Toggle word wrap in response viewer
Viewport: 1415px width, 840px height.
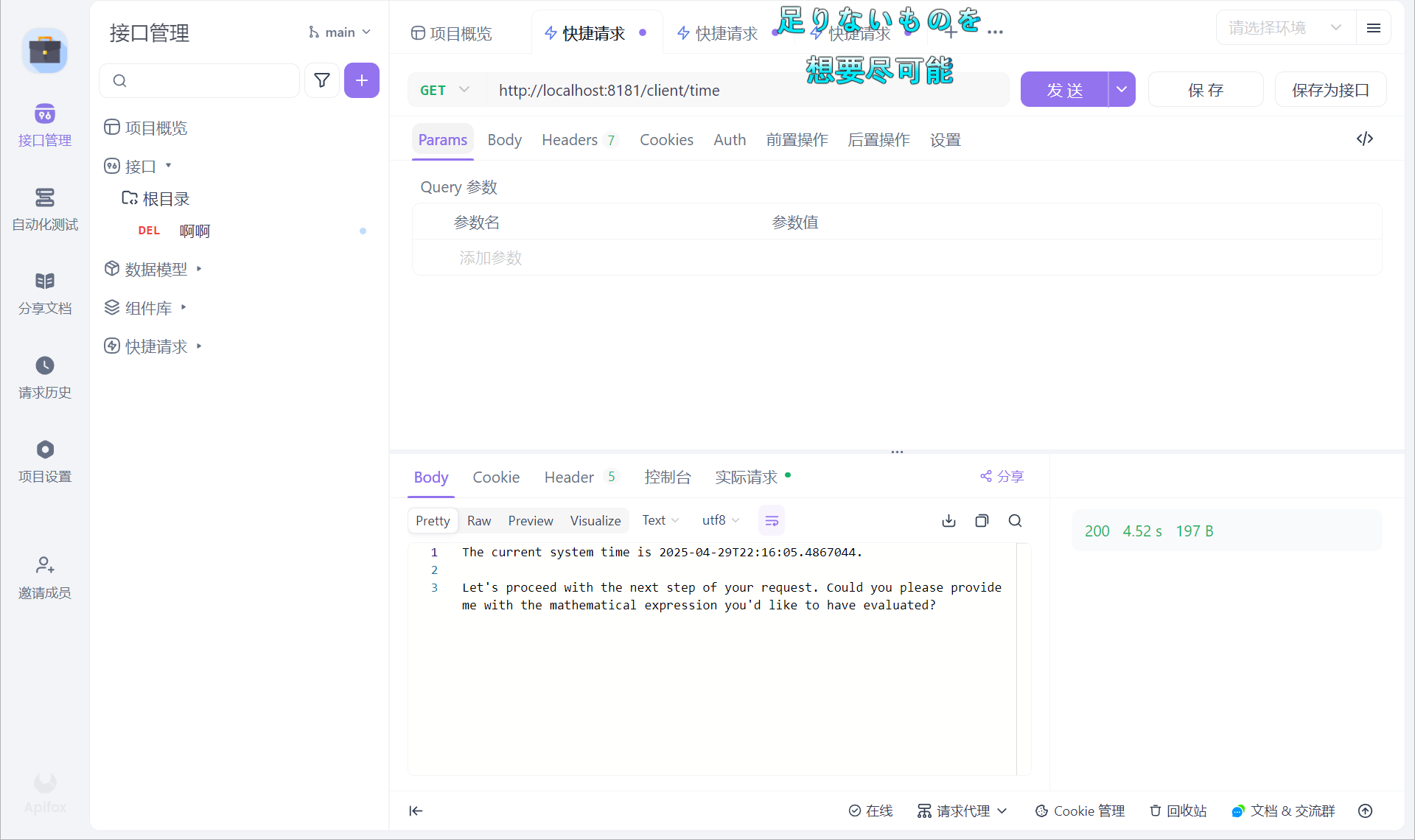pyautogui.click(x=772, y=521)
